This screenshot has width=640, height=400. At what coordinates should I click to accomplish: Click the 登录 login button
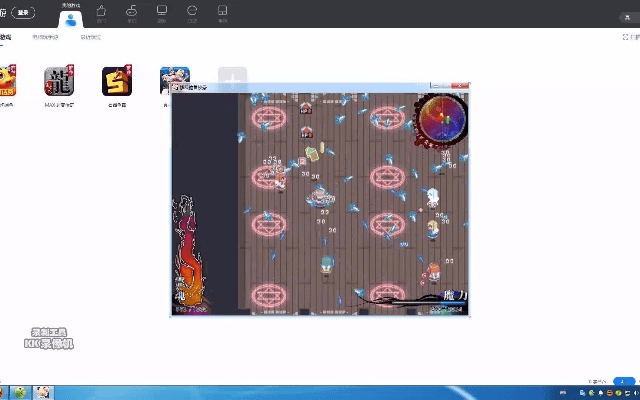[x=24, y=13]
